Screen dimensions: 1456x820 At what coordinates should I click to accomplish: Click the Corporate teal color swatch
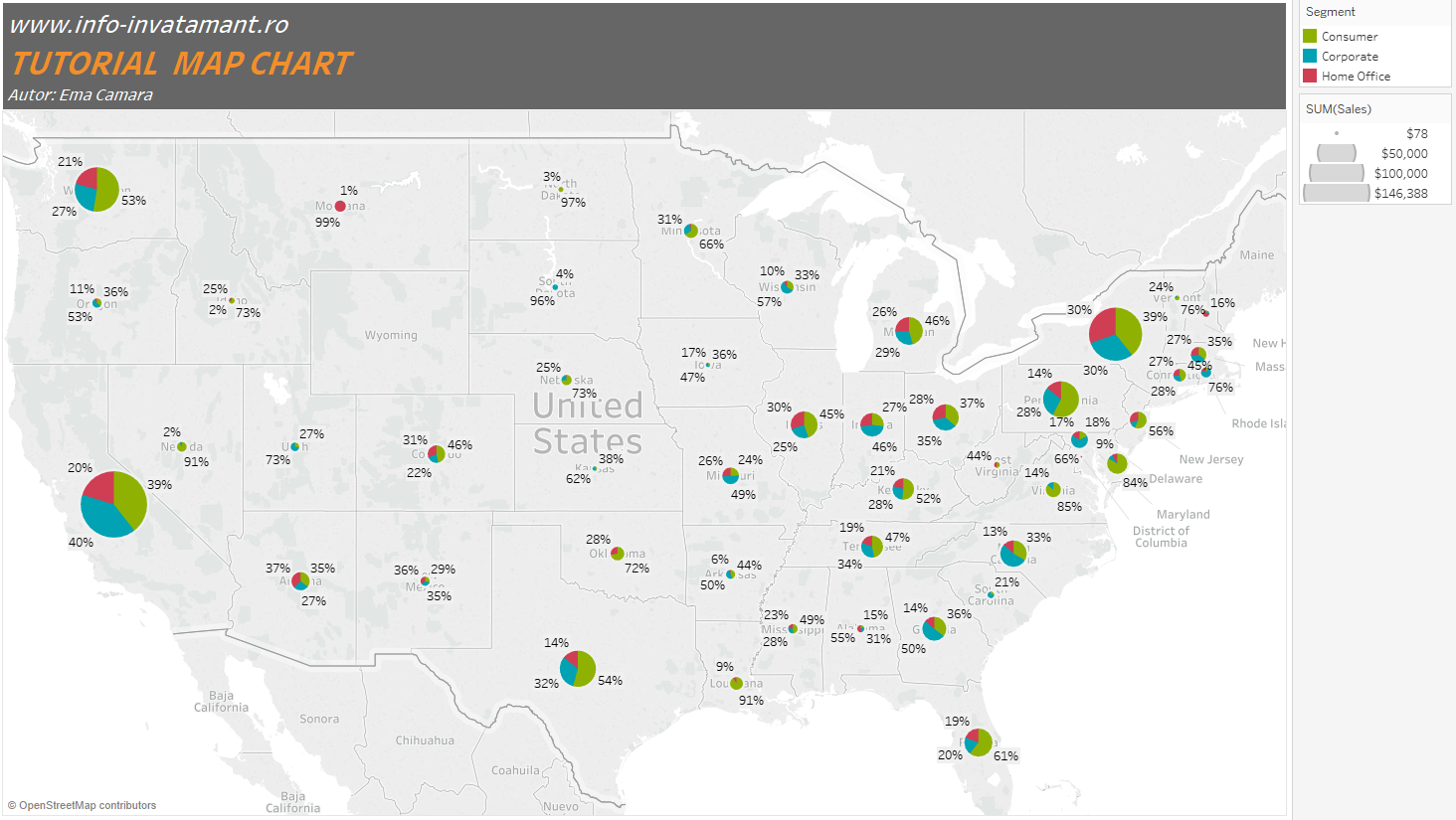[1310, 56]
